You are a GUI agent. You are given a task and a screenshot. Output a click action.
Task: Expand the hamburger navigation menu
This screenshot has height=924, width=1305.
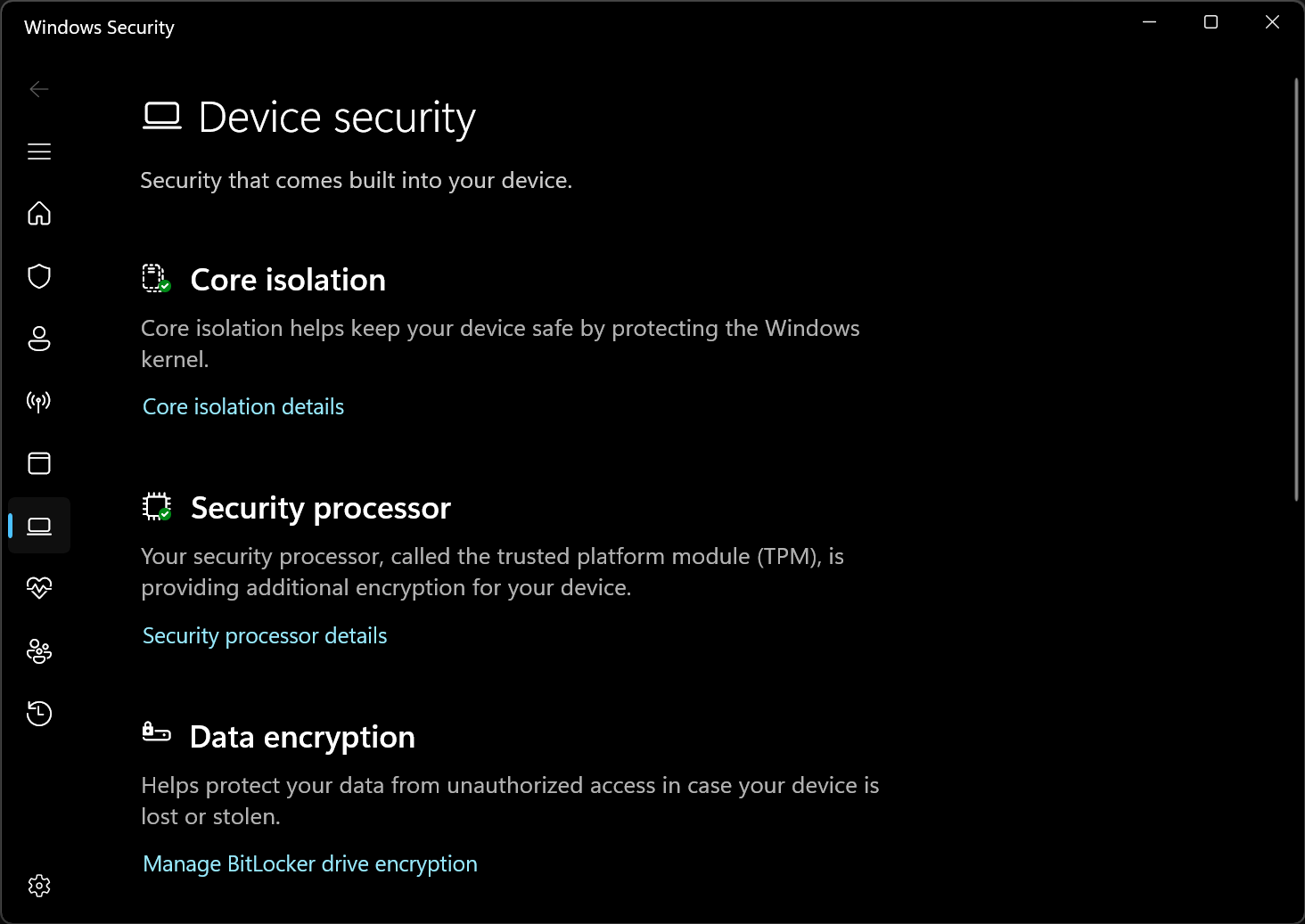point(39,151)
